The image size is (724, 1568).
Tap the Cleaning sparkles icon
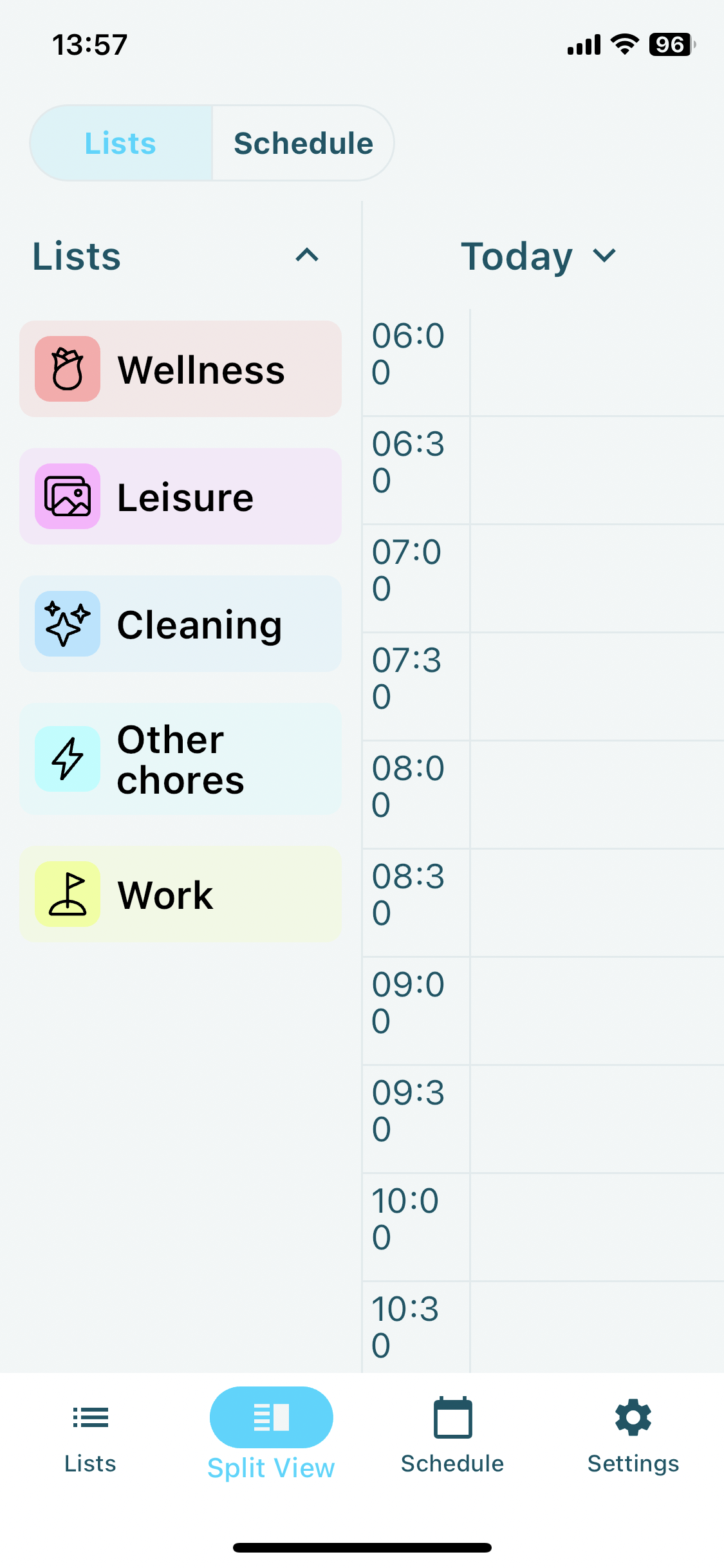click(68, 624)
